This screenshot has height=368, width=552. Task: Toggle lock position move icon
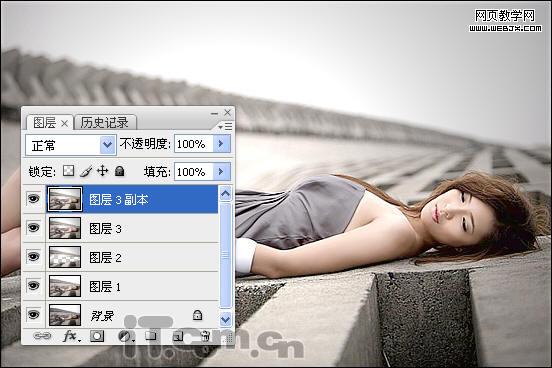pyautogui.click(x=102, y=171)
